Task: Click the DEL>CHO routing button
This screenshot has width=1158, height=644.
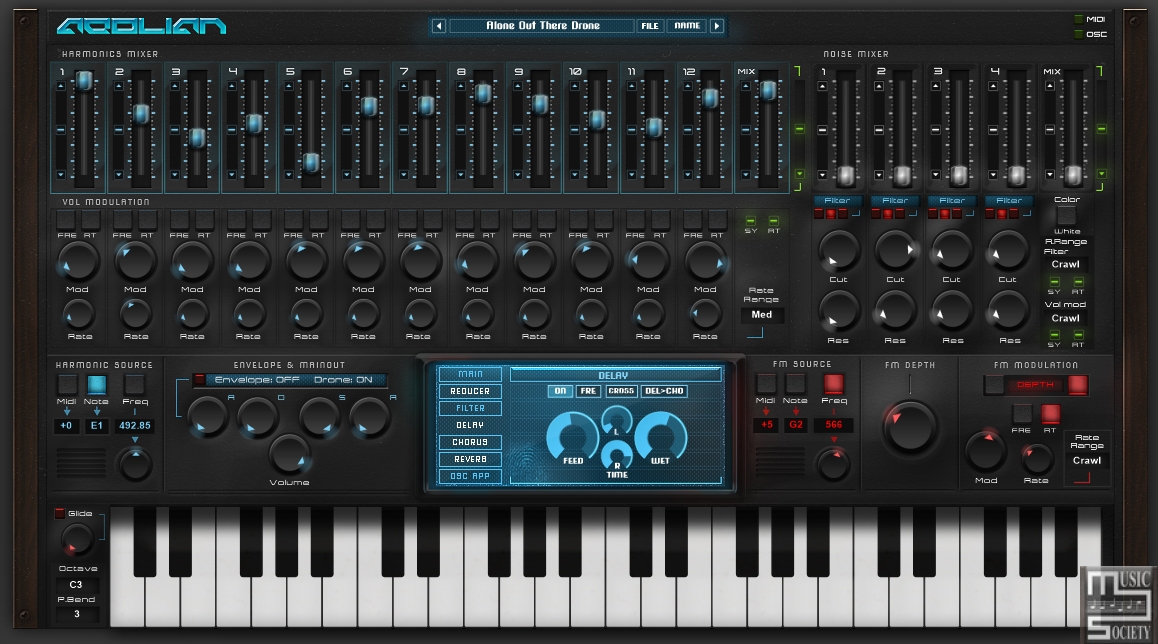Action: click(x=665, y=391)
